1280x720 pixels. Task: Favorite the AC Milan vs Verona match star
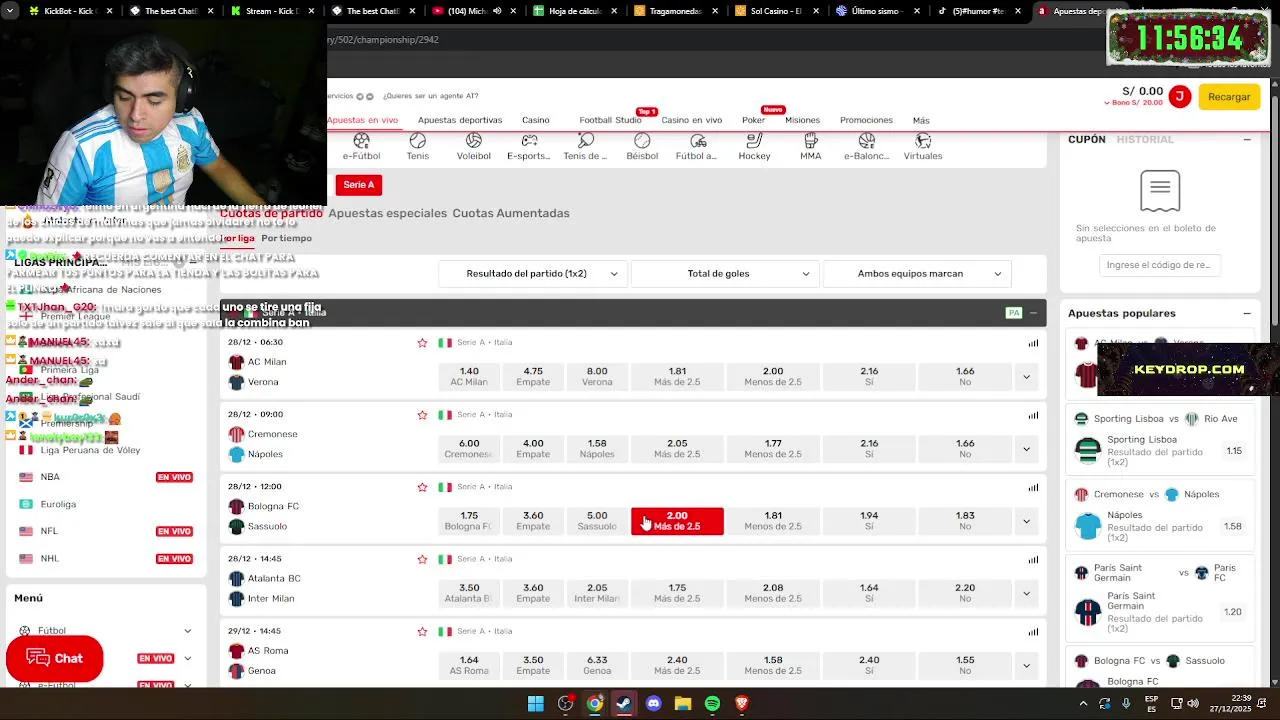coord(422,343)
